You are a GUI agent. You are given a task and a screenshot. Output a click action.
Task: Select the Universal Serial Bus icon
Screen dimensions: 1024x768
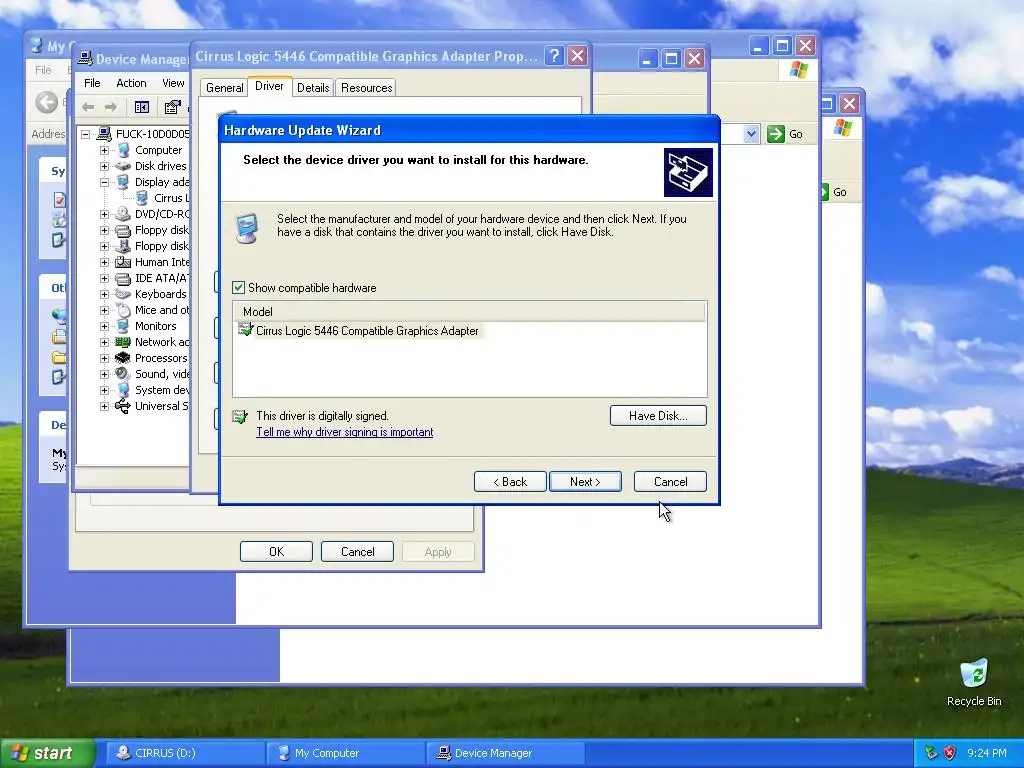click(123, 406)
